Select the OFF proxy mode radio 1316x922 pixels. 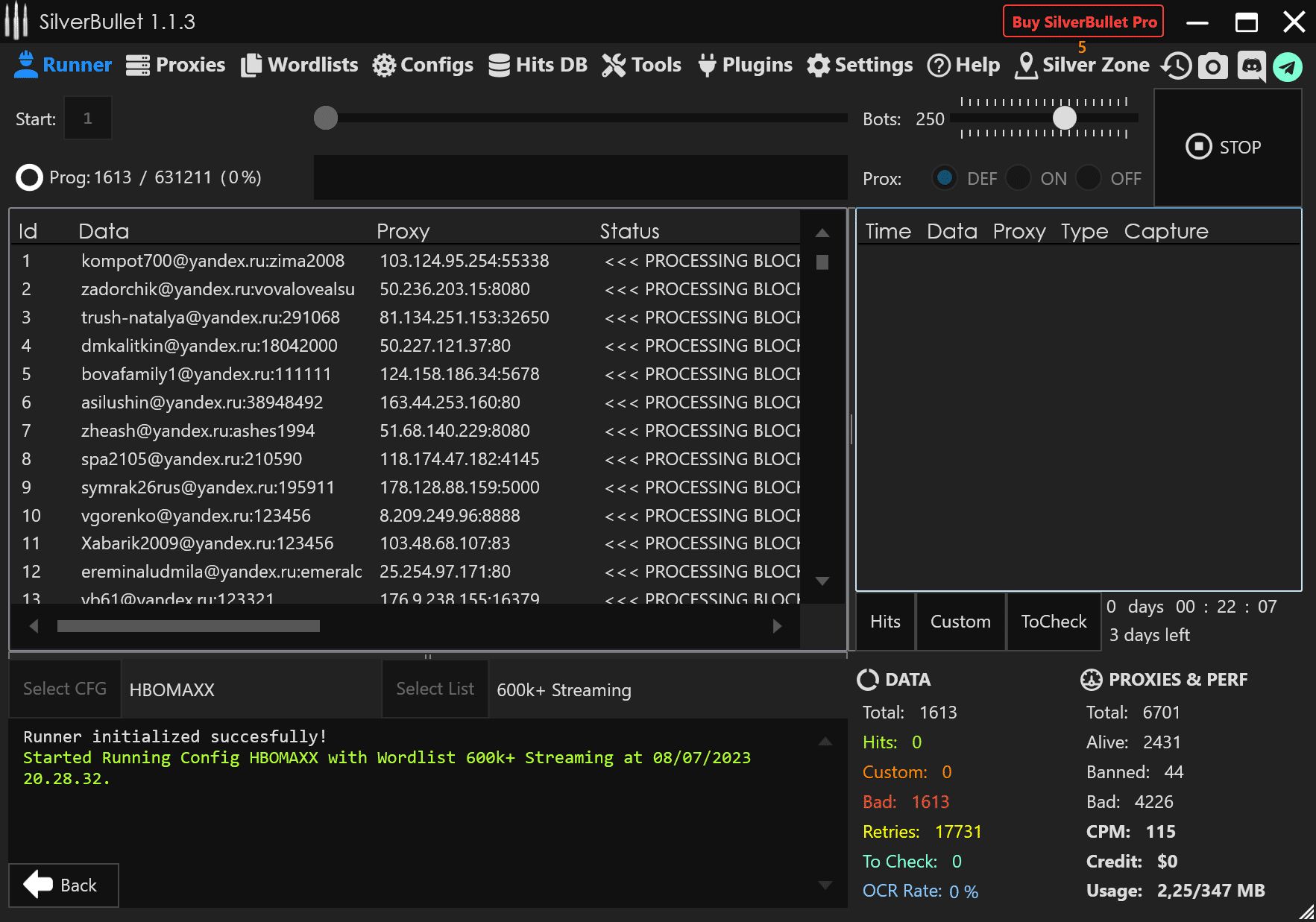[x=1089, y=178]
